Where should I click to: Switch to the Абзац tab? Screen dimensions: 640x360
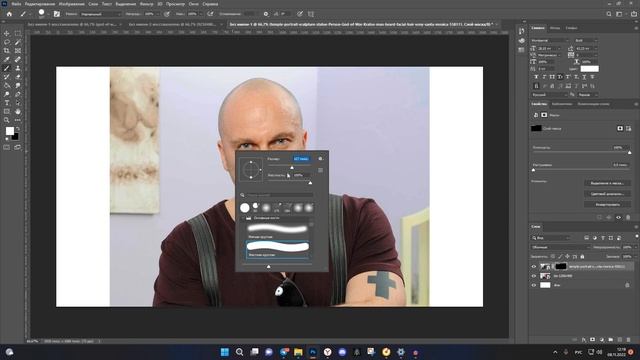click(x=555, y=28)
